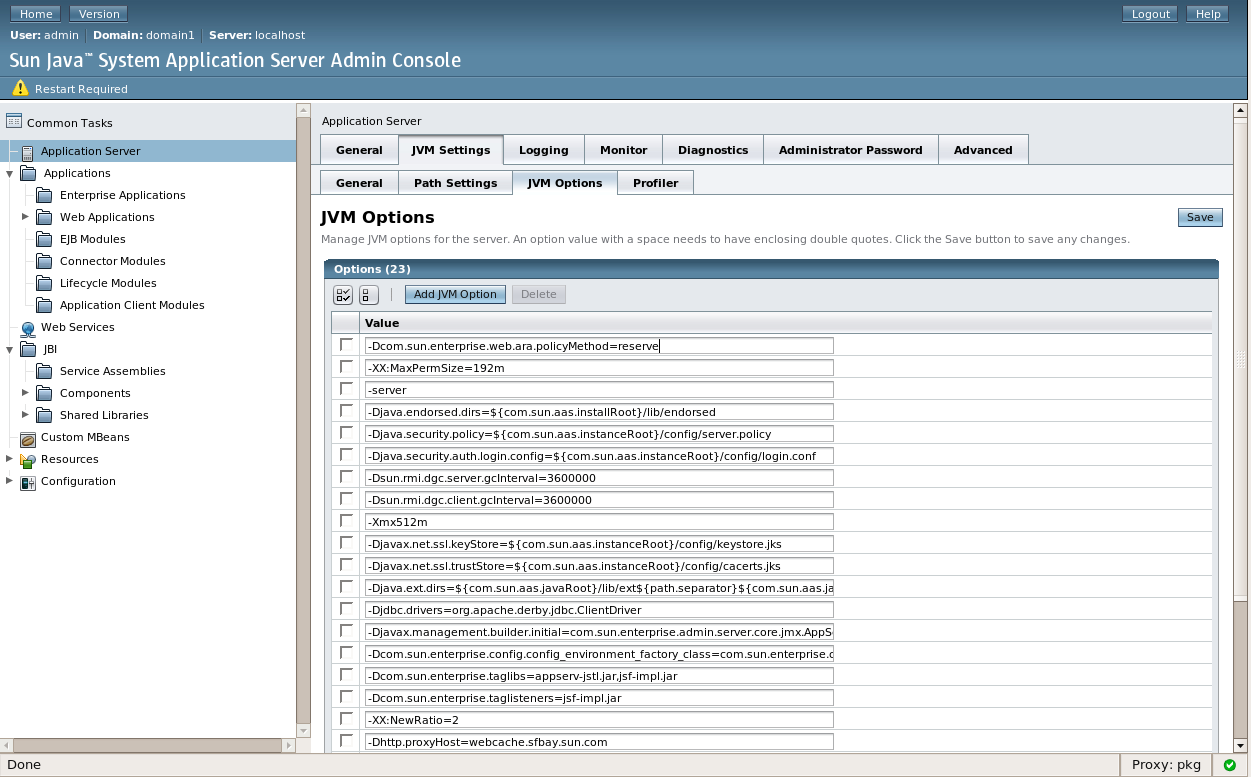
Task: Open the Logging tab
Action: coord(544,150)
